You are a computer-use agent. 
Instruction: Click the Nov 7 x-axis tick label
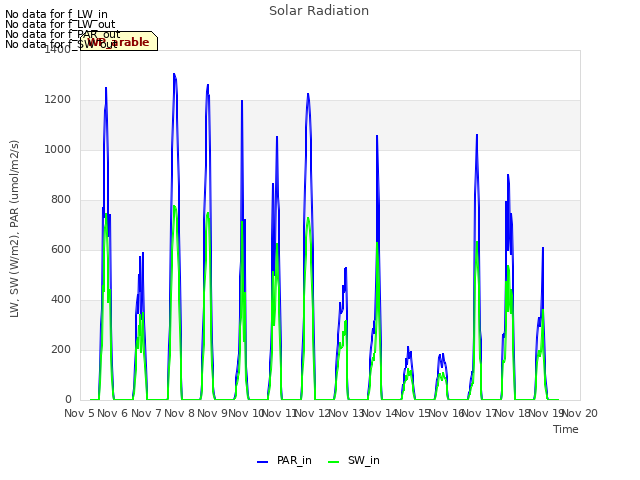tap(146, 413)
